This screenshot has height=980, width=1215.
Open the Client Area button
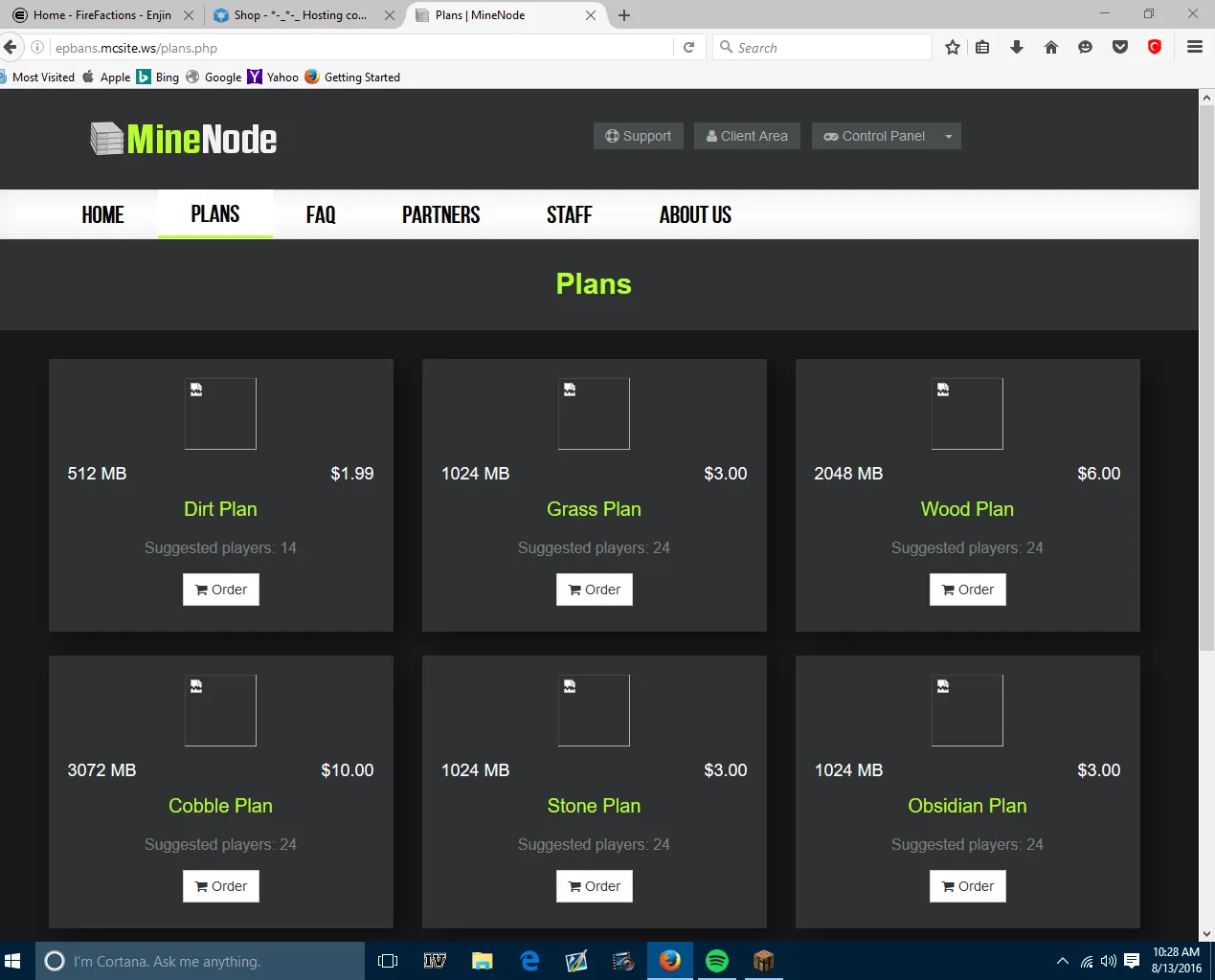pos(747,136)
